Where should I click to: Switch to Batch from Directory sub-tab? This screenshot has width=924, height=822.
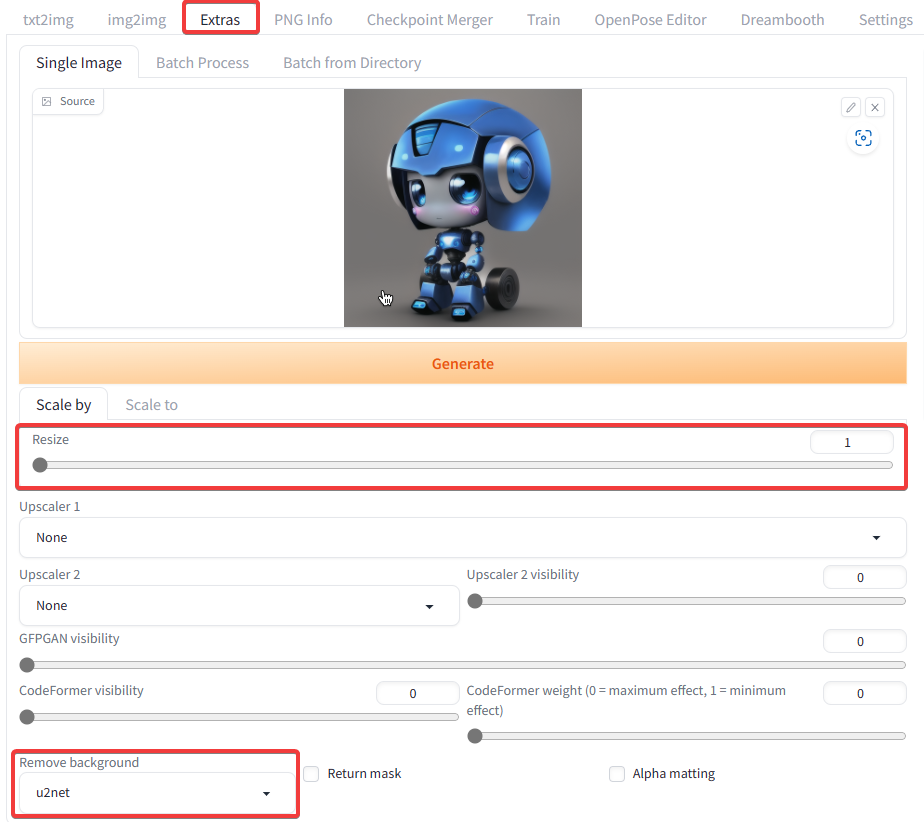coord(352,62)
